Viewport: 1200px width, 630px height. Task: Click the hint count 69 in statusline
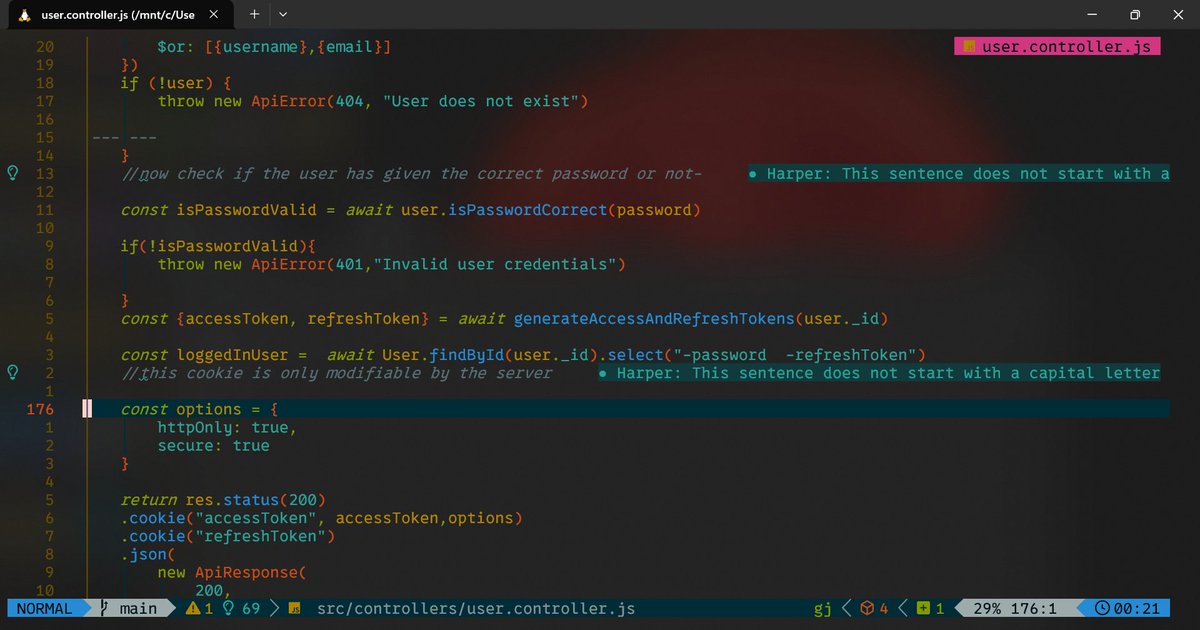pyautogui.click(x=251, y=608)
